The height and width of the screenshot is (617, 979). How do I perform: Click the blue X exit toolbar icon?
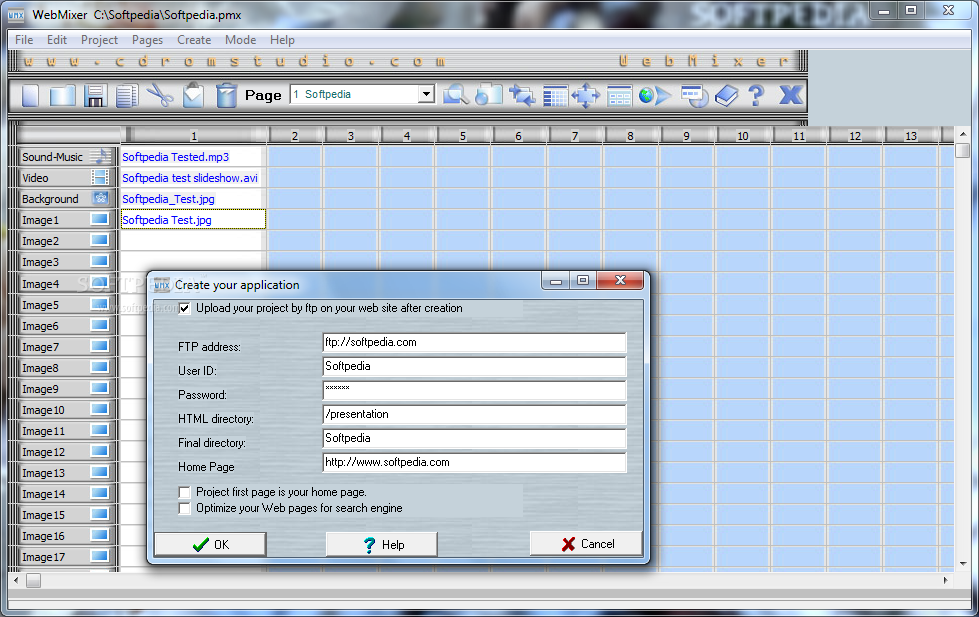790,95
